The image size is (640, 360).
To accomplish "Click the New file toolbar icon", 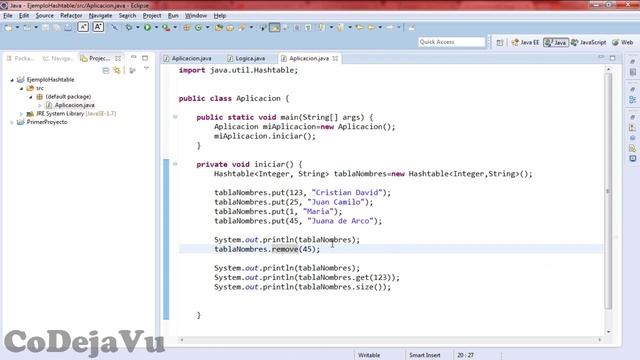I will pos(8,27).
